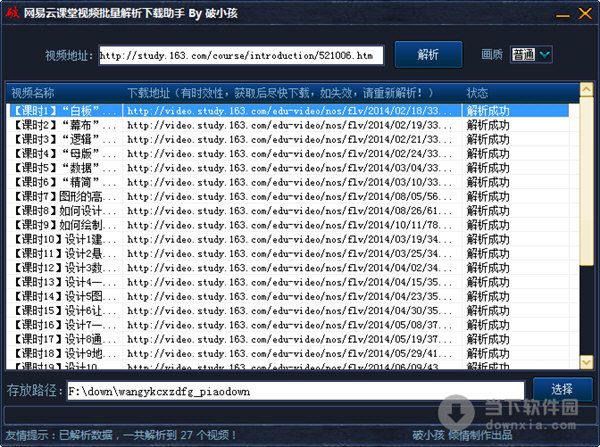
Task: Click the vertical scrollbar thumb
Action: point(586,181)
